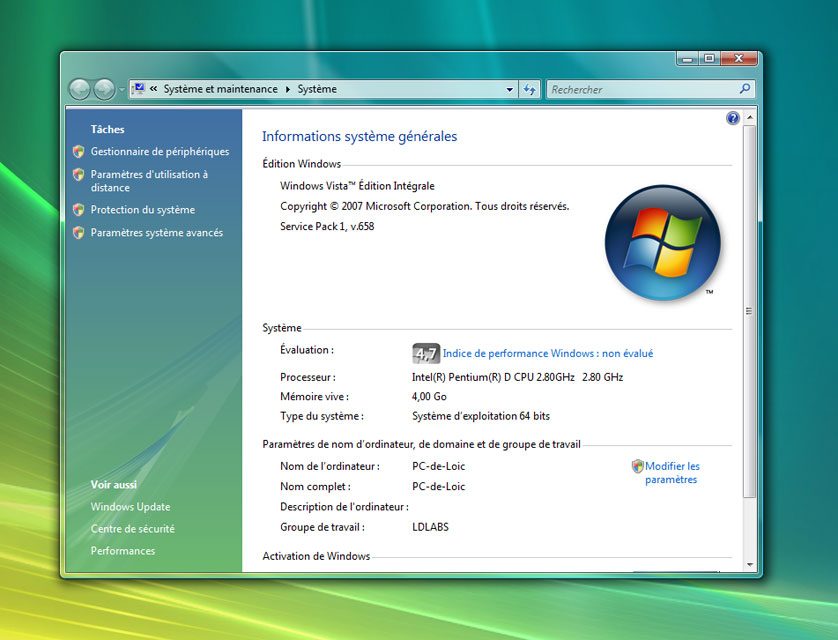Click the vertical scrollbar thumb
The width and height of the screenshot is (838, 640).
coord(750,311)
